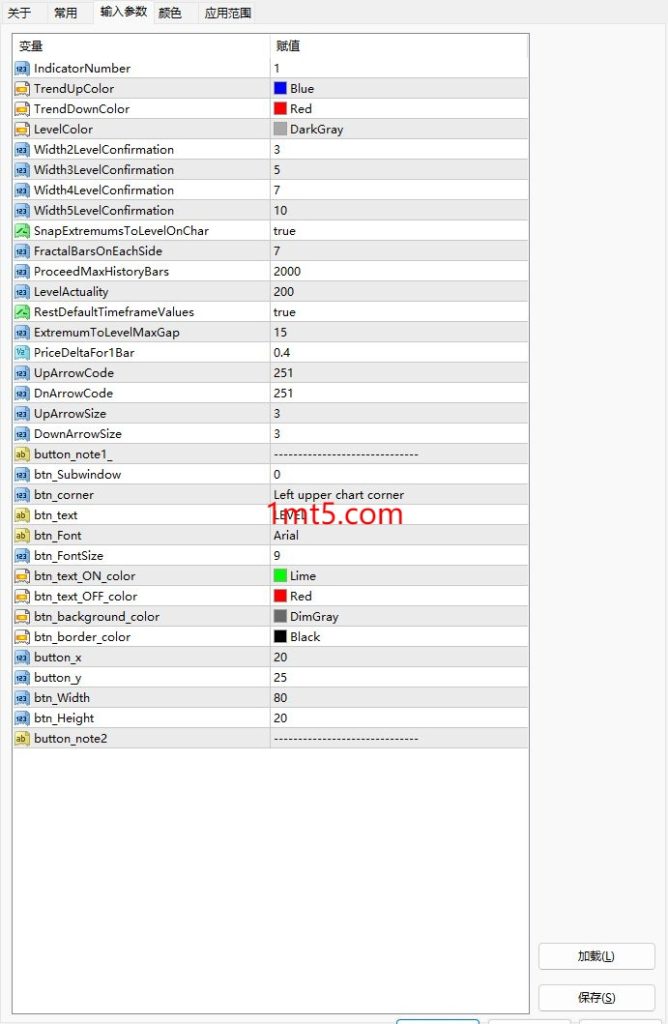Click the RestDefaultTimeframeValues boolean icon
The height and width of the screenshot is (1024, 668).
[22, 312]
